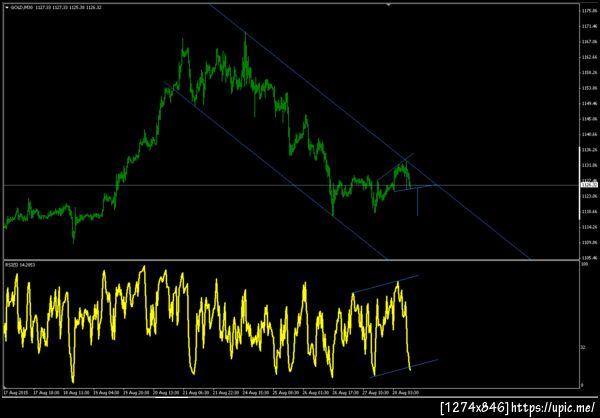Click the horizontal scrollbar thumb below time axis
600x418 pixels.
[x=172, y=397]
